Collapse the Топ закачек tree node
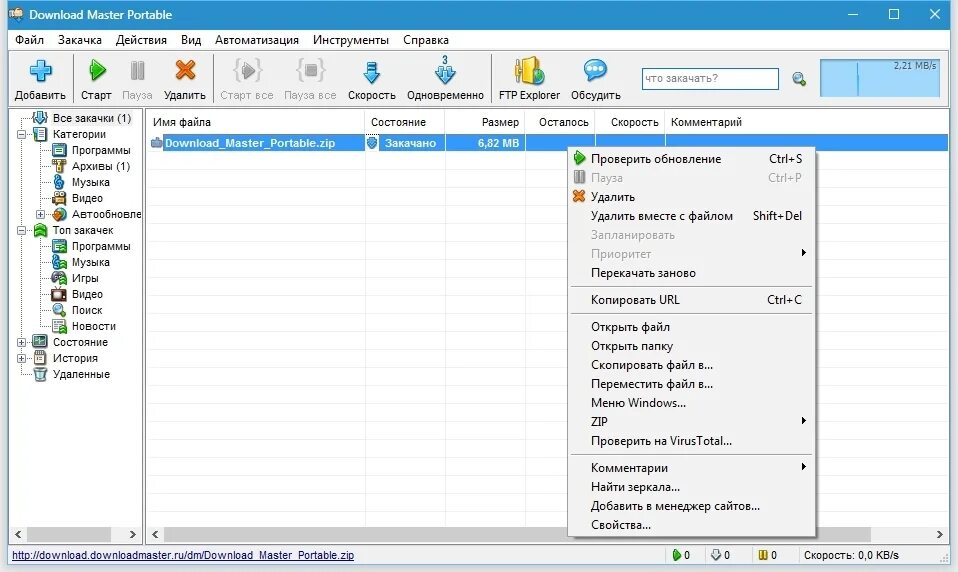 pyautogui.click(x=21, y=230)
